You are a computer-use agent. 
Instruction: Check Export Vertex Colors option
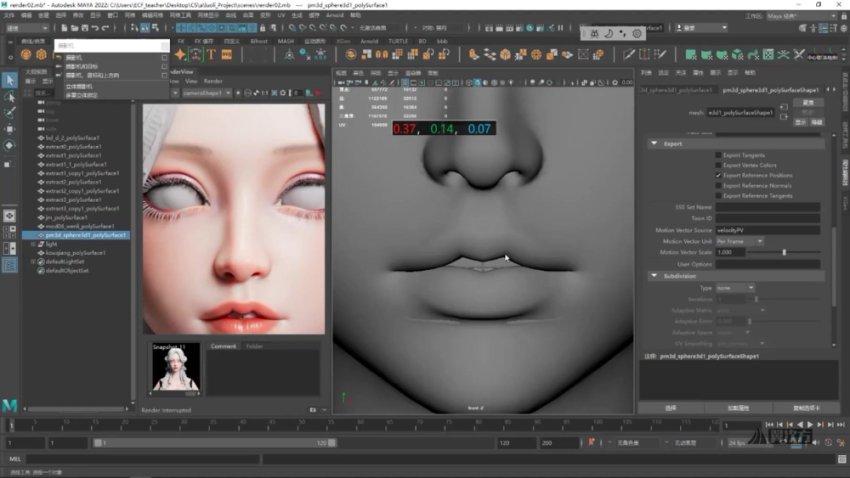[718, 166]
